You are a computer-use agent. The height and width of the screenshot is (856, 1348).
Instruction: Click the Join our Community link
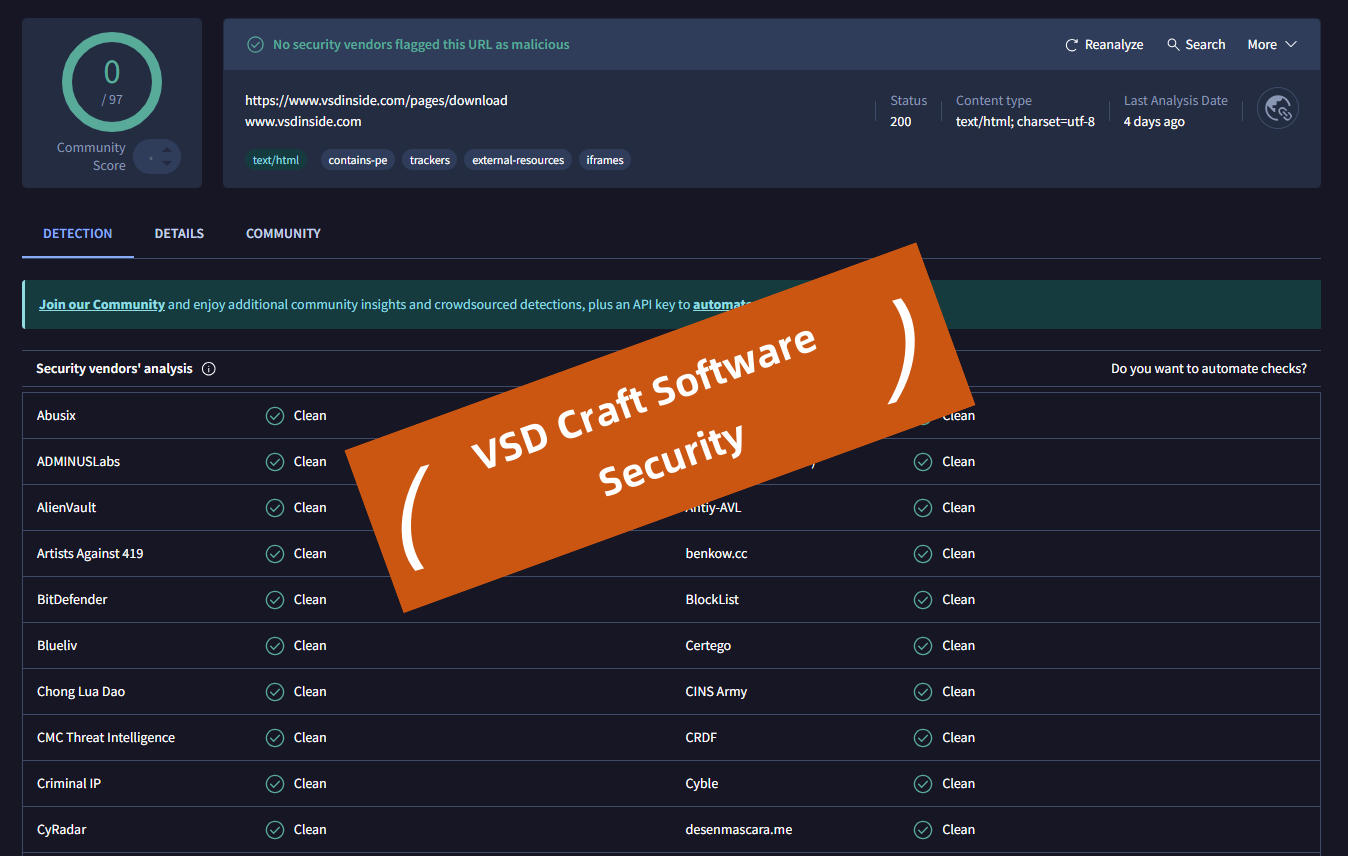pos(102,305)
